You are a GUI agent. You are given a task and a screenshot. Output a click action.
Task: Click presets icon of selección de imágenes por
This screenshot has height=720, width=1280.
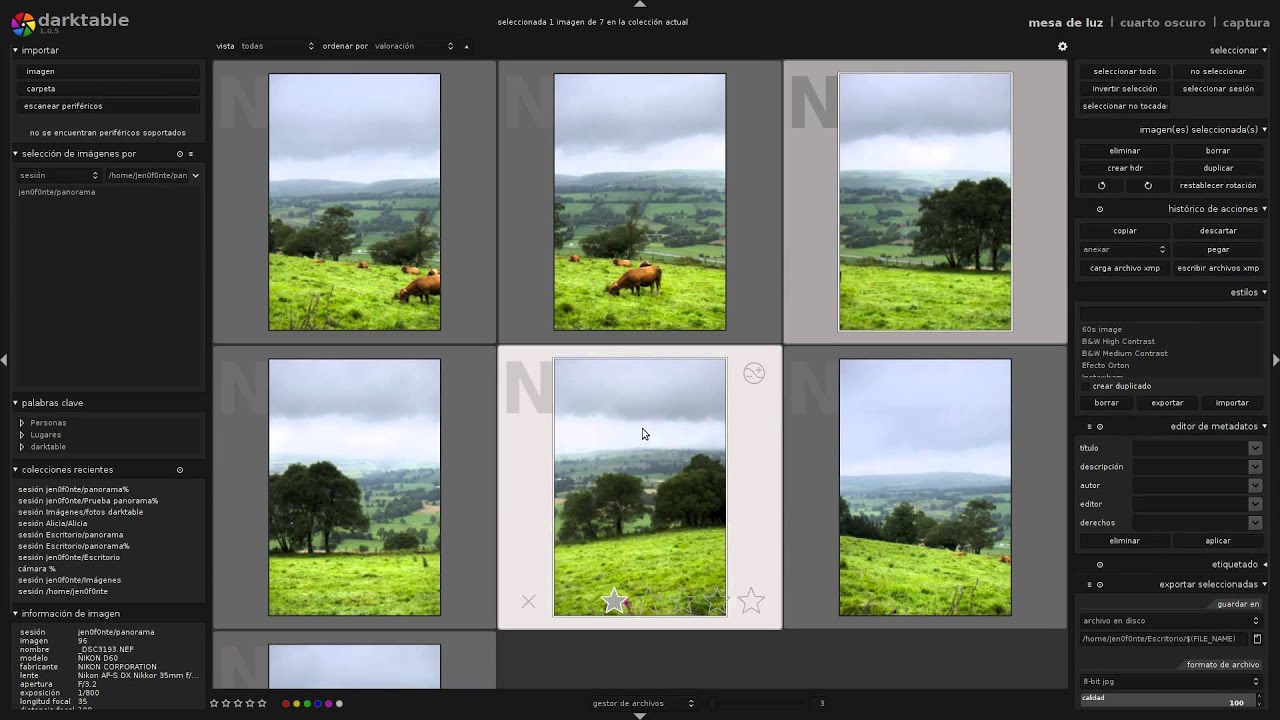tap(191, 154)
